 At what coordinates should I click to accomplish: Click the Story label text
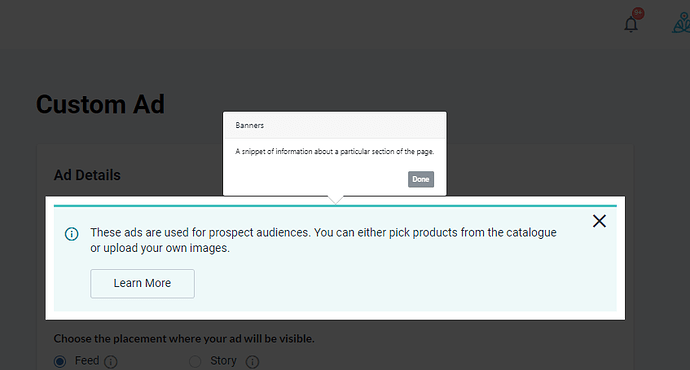(223, 361)
